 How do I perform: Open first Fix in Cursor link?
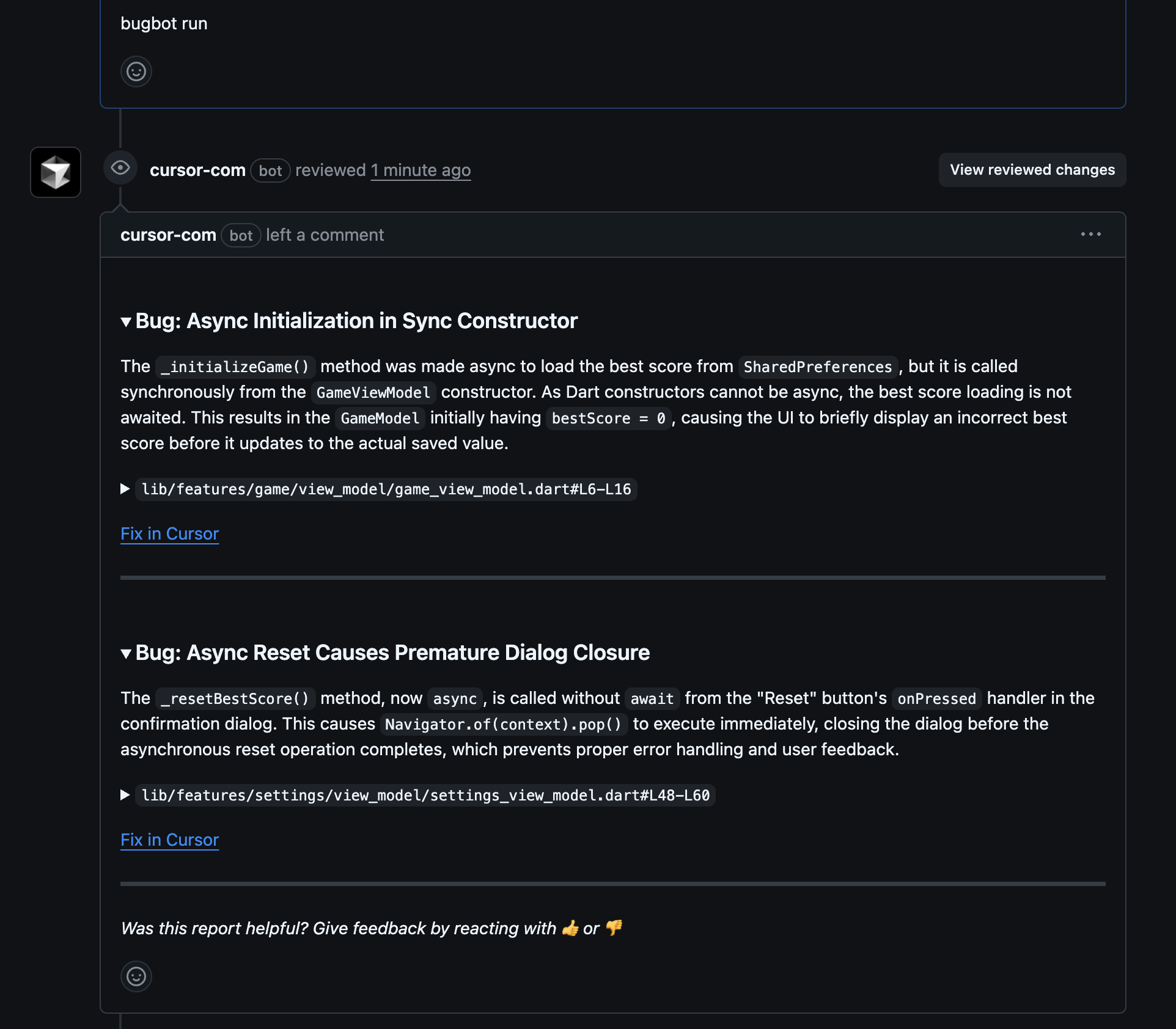[x=169, y=533]
